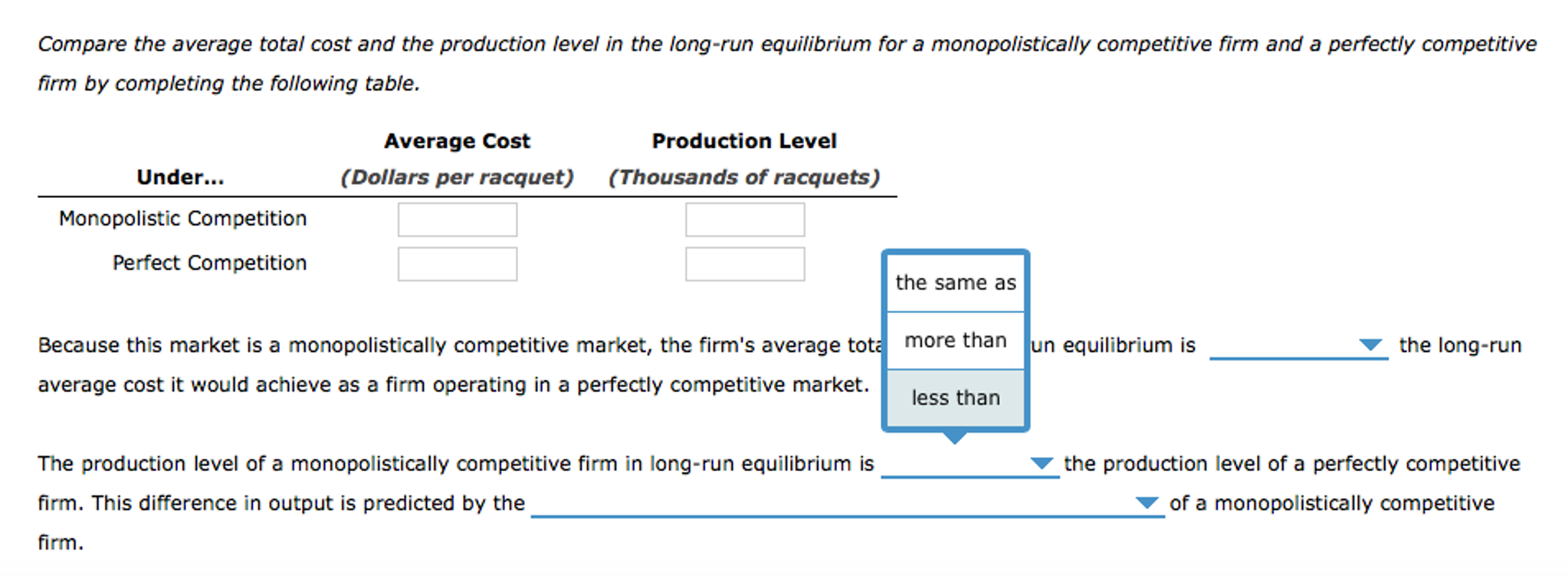
Task: Select "less than" from the open dropdown
Action: (956, 397)
